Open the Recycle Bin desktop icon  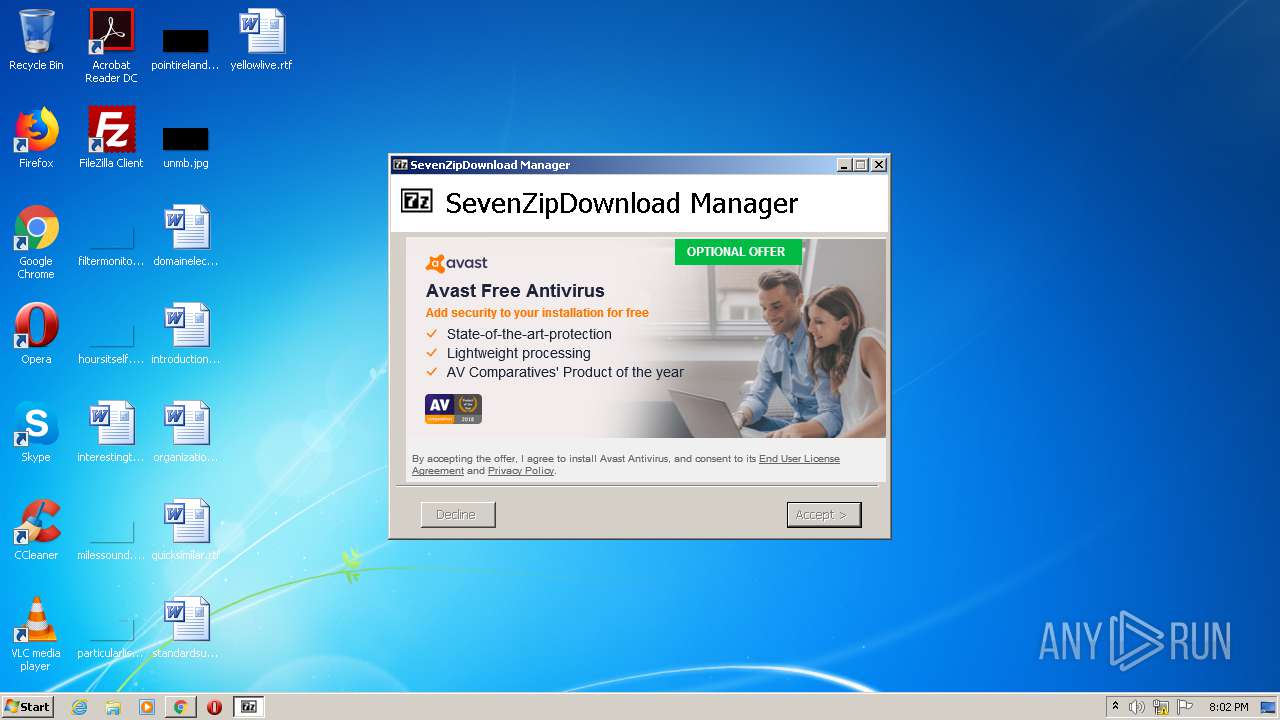36,40
